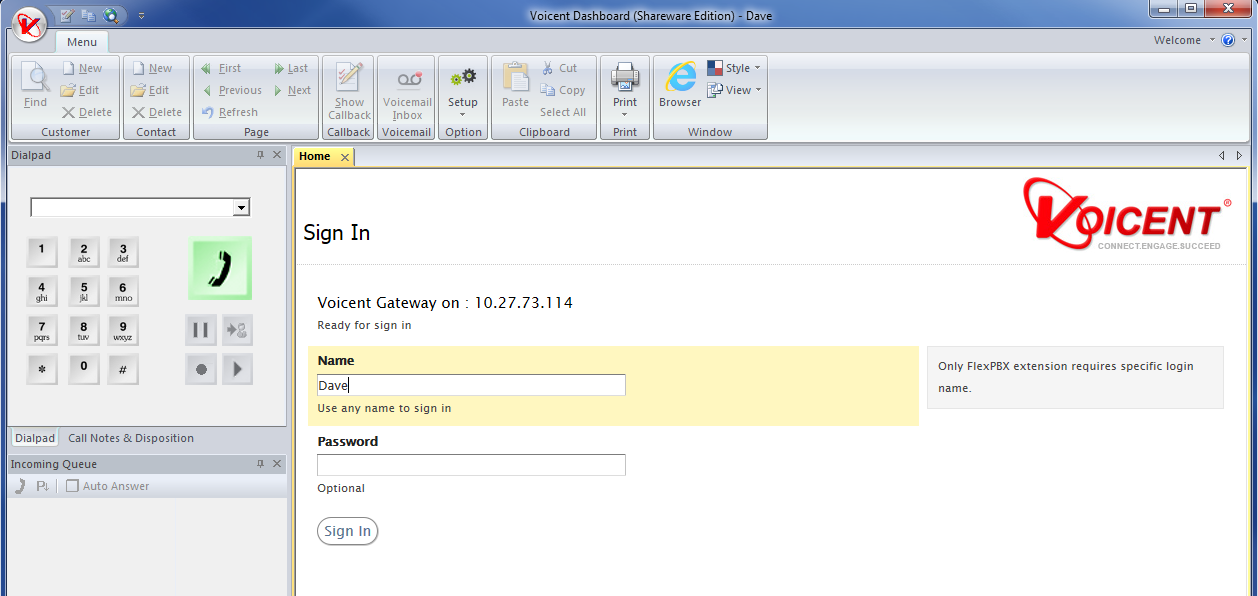Image resolution: width=1258 pixels, height=596 pixels.
Task: Switch to Call Notes & Disposition tab
Action: click(131, 438)
